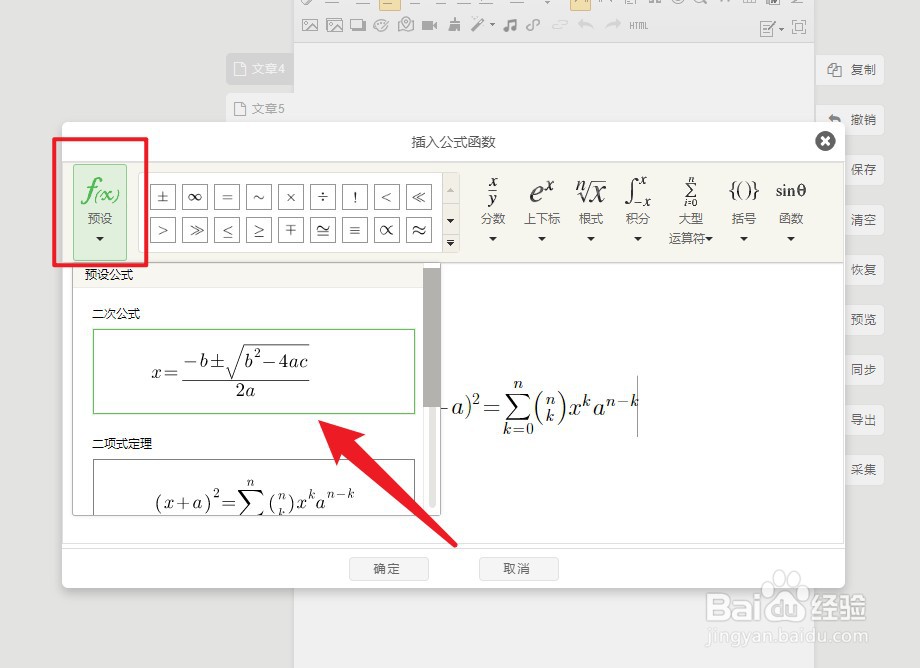Open the 预设 preset formulas menu
The width and height of the screenshot is (920, 668).
coord(100,212)
